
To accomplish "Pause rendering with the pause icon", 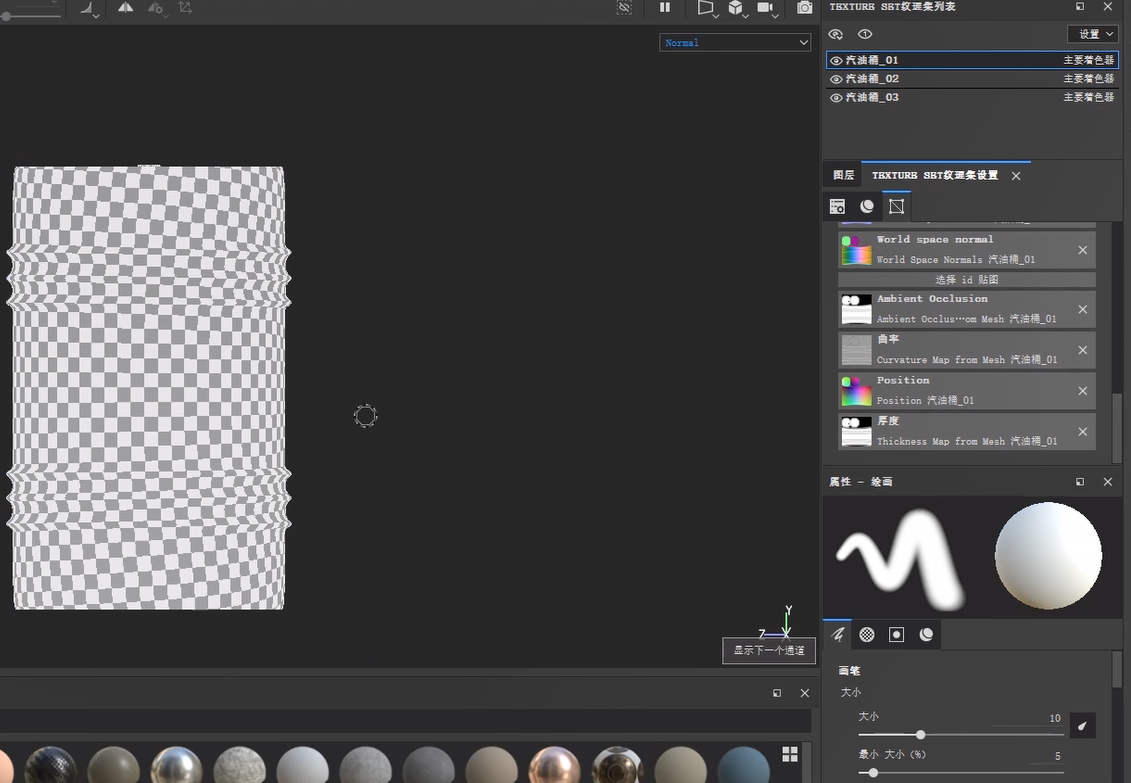I will point(665,8).
